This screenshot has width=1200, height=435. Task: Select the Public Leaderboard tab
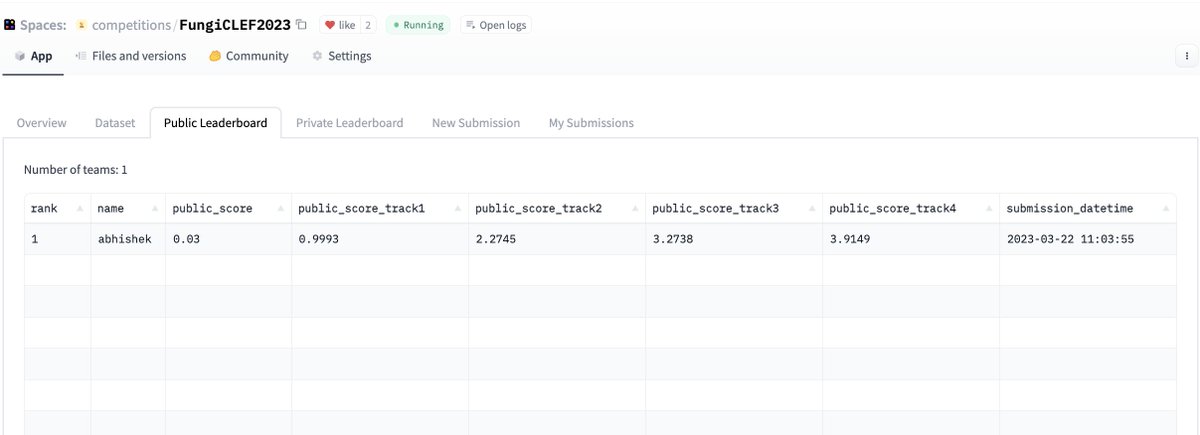[216, 123]
